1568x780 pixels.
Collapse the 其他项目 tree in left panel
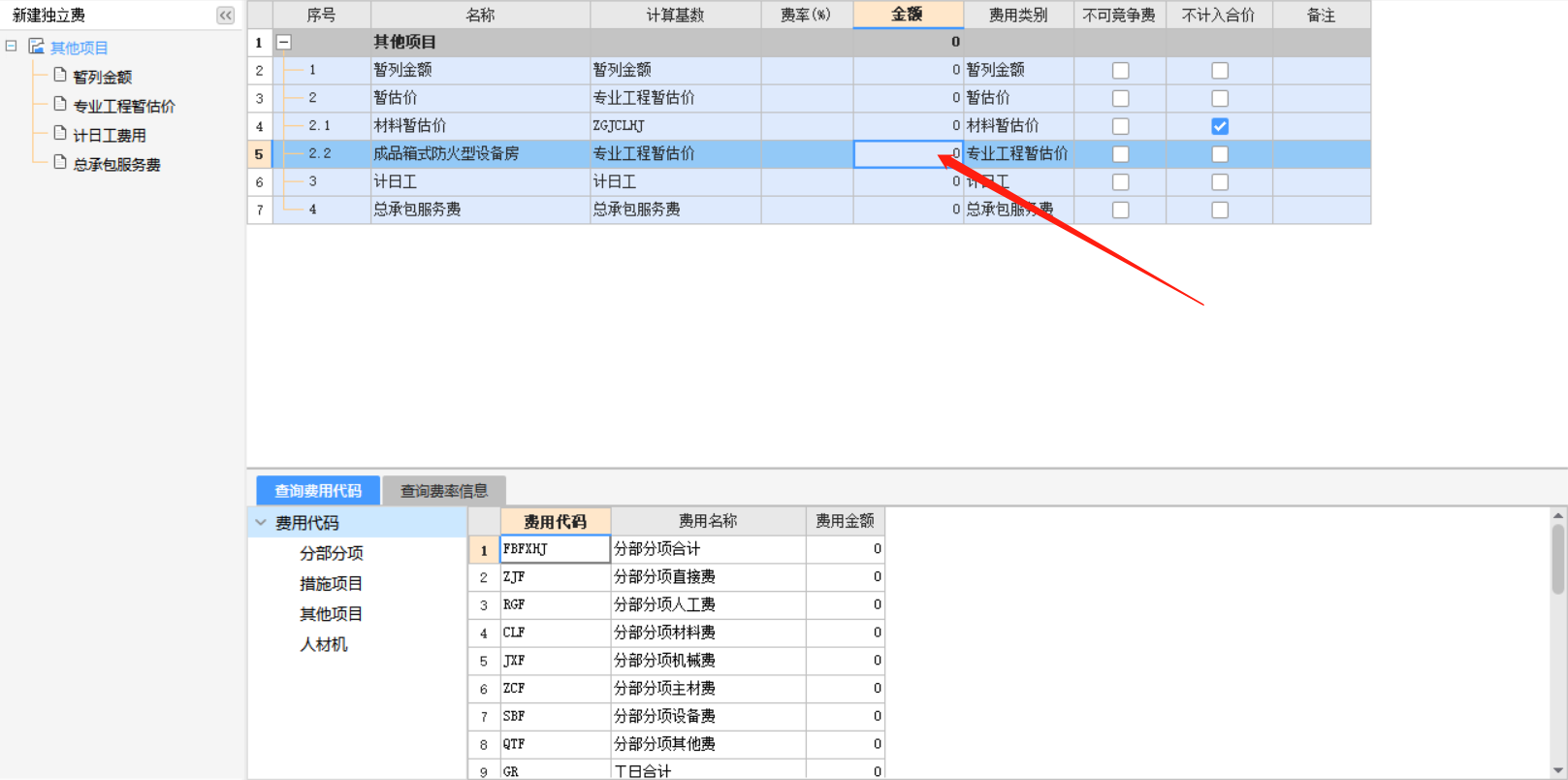[x=11, y=46]
